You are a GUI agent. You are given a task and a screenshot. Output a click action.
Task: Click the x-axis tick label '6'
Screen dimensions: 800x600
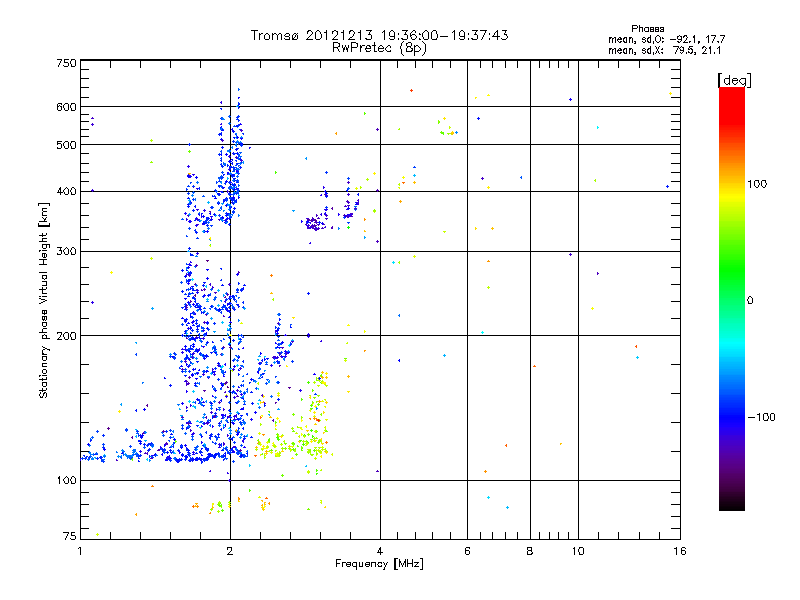(467, 551)
